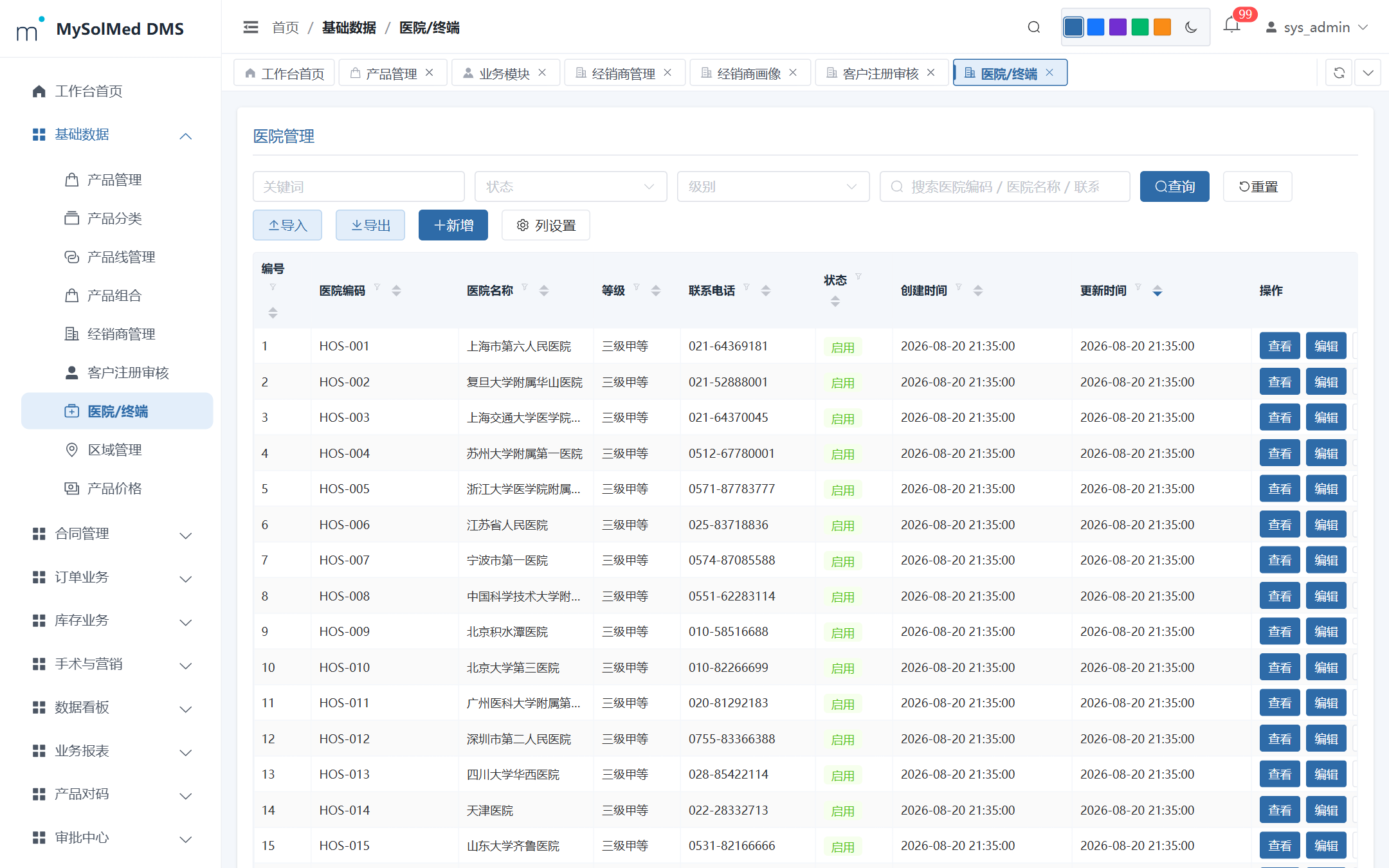The height and width of the screenshot is (868, 1389).
Task: Click 新增 to add a hospital
Action: tap(453, 225)
